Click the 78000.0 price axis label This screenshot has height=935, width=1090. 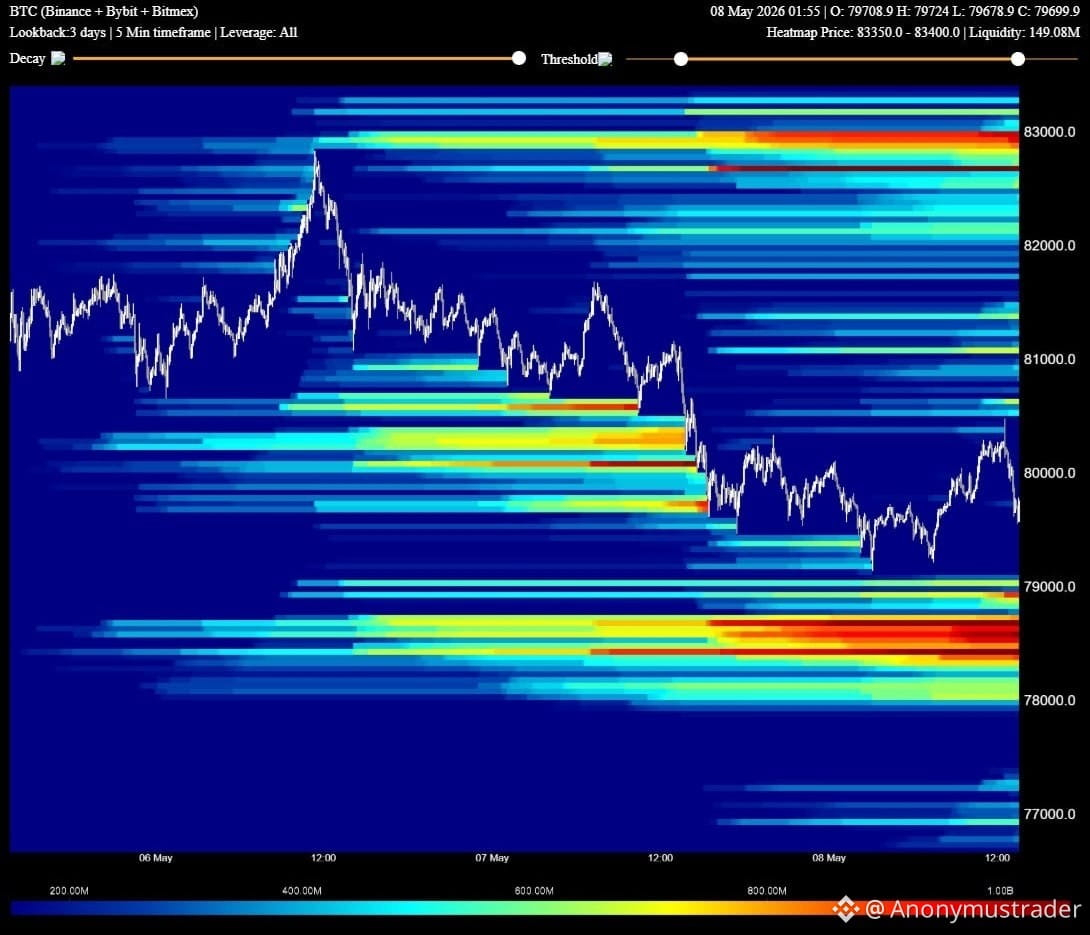click(x=1049, y=700)
